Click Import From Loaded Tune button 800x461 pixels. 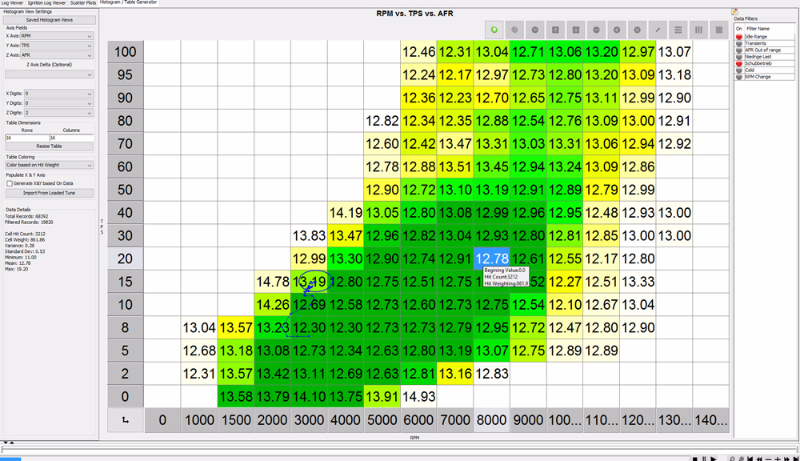[x=49, y=193]
